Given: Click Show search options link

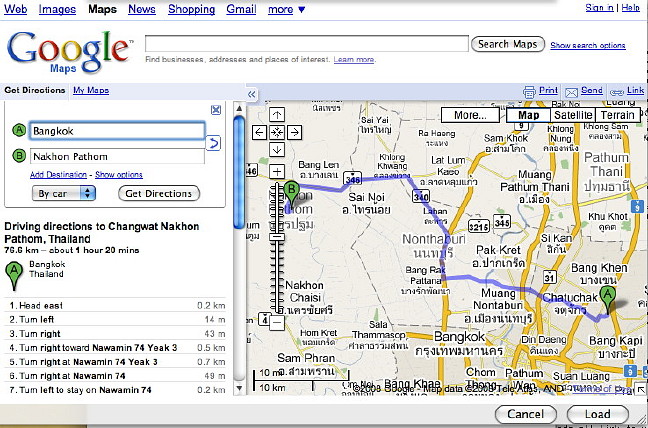Looking at the screenshot, I should pyautogui.click(x=588, y=45).
